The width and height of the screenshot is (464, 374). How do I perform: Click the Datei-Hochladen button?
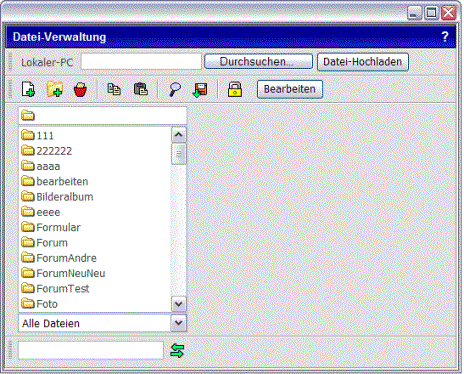click(363, 62)
